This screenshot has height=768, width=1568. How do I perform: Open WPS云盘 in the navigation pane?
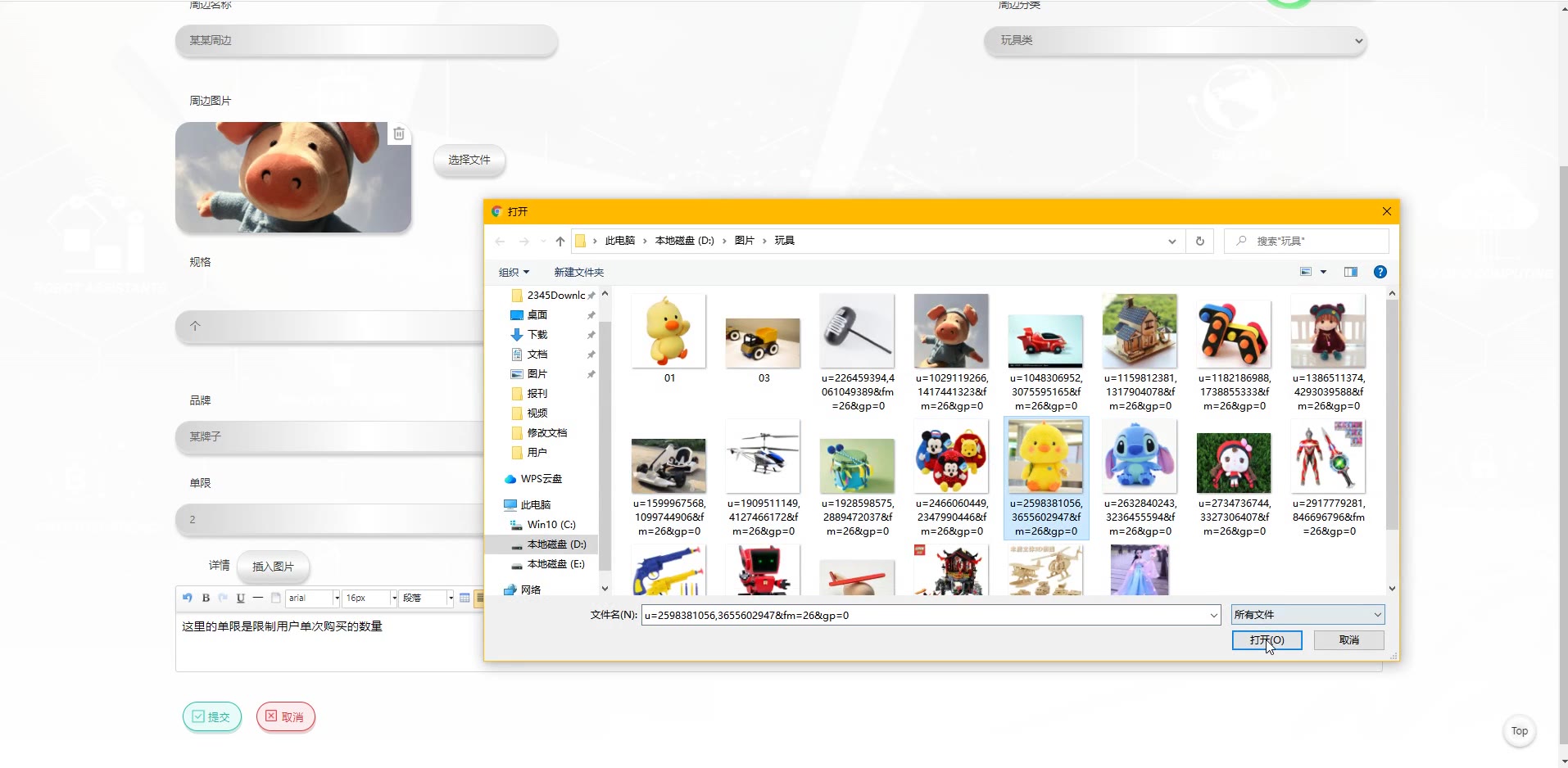[x=542, y=479]
